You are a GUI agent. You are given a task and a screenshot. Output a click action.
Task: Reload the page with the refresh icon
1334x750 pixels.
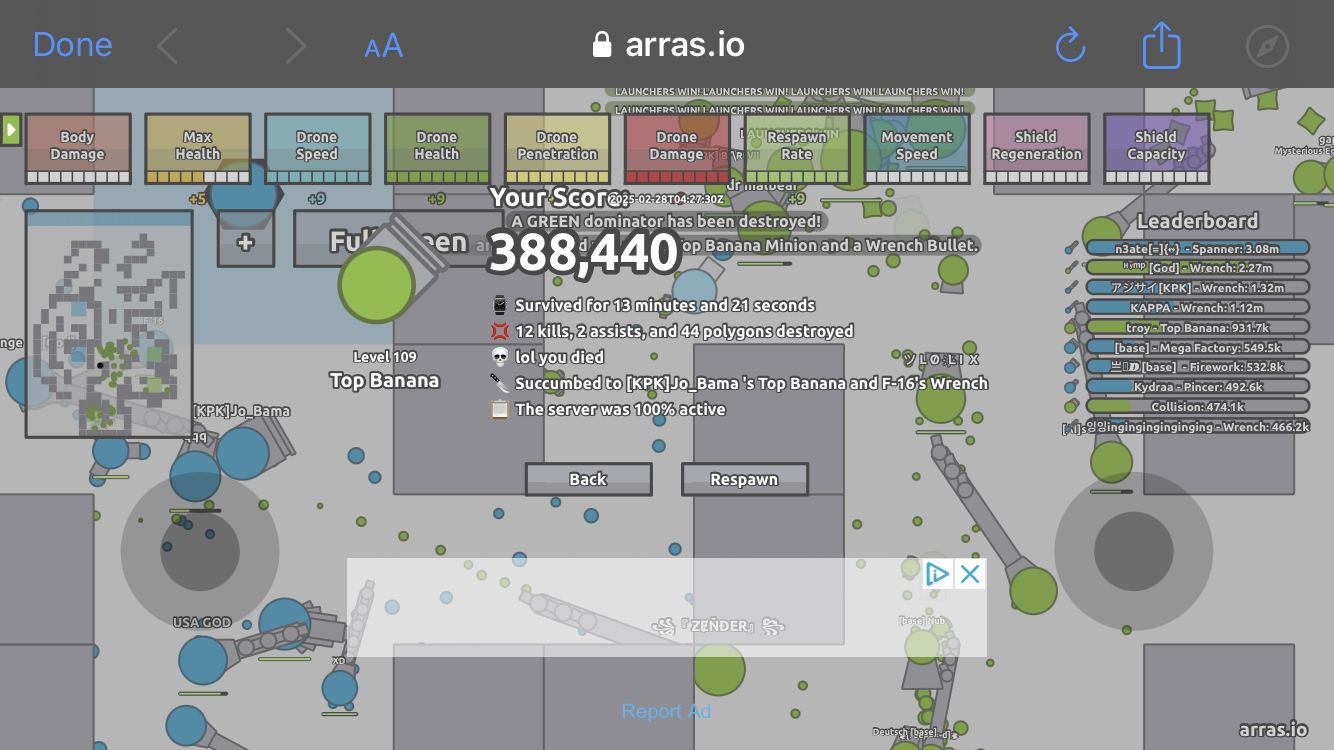tap(1070, 45)
